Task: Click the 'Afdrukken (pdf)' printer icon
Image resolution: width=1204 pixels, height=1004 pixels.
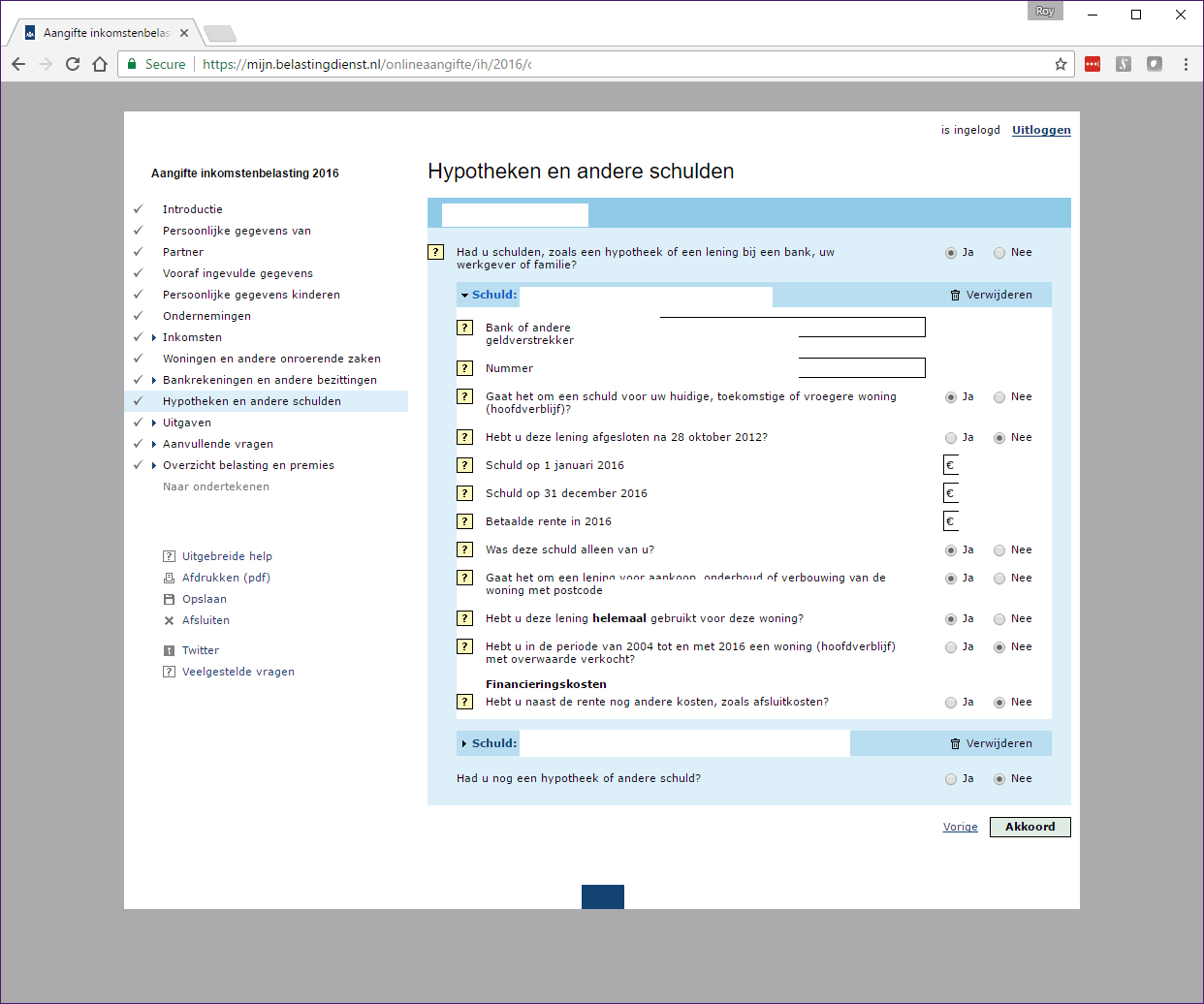Action: pos(169,578)
